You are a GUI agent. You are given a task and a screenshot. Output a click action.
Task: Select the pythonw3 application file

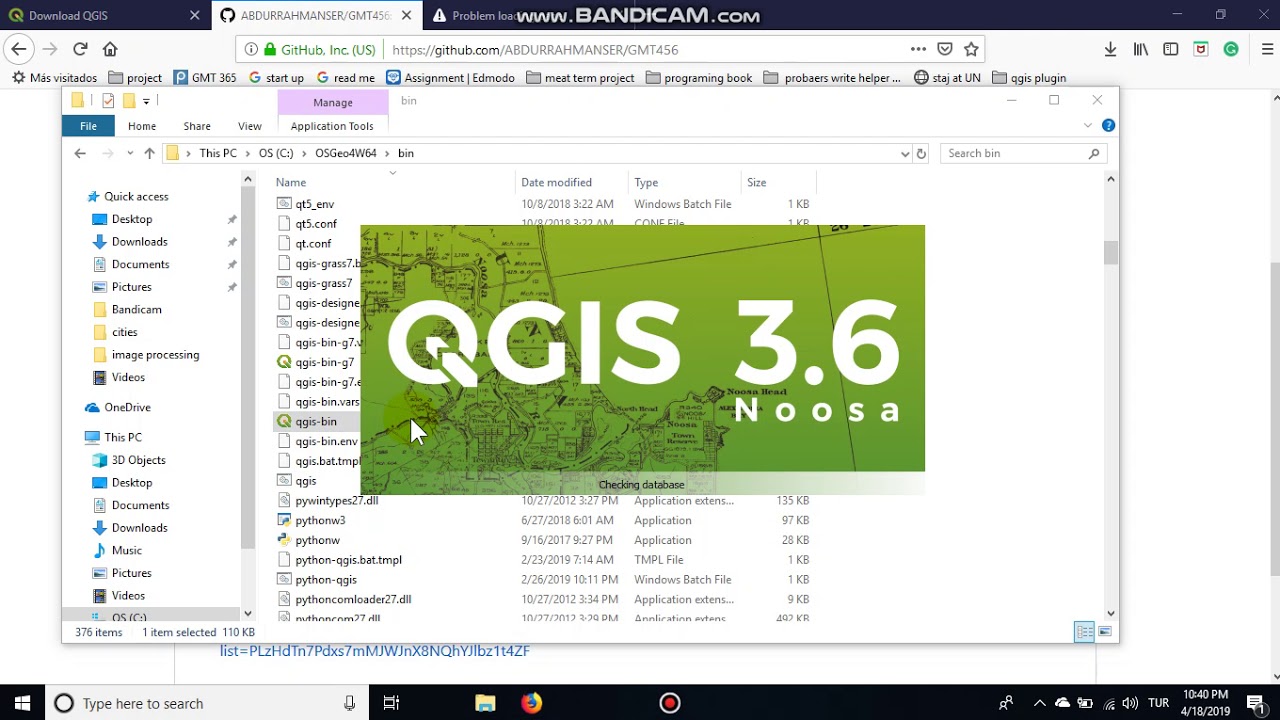click(320, 520)
